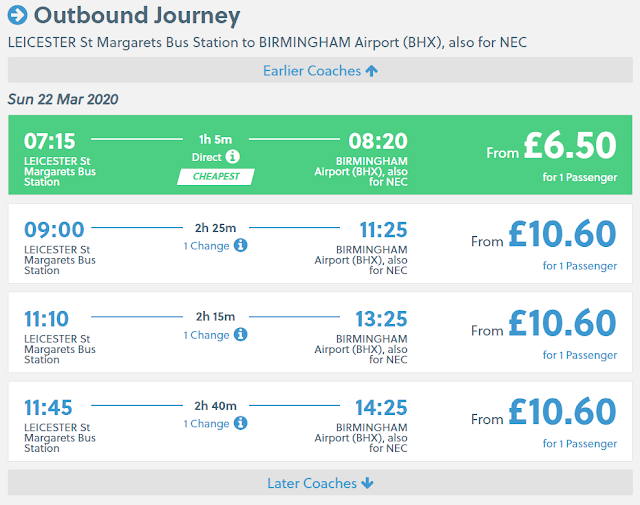Click info icon for the 11:10 coach change
640x505 pixels.
tap(241, 335)
